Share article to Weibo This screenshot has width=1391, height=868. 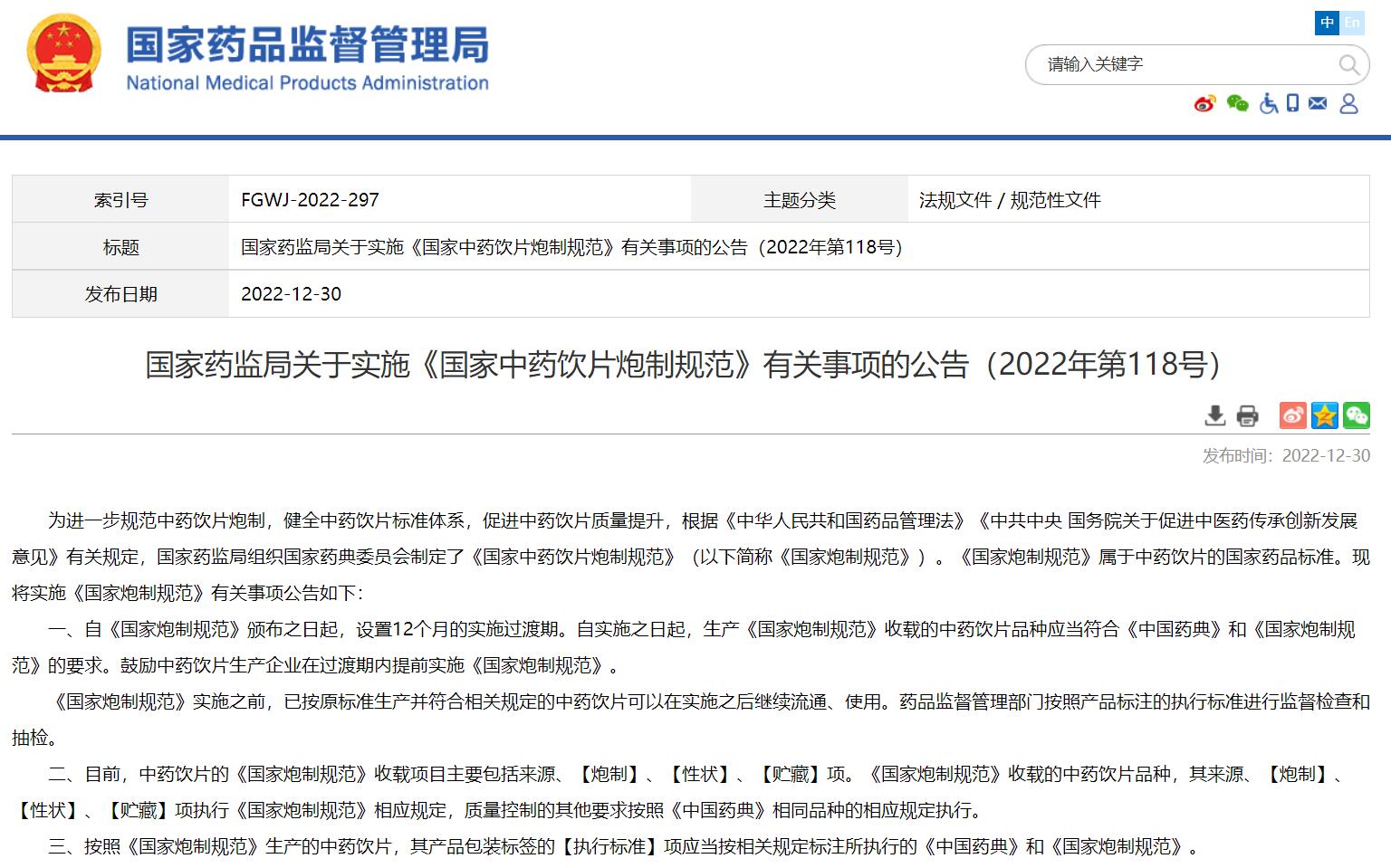(x=1292, y=415)
